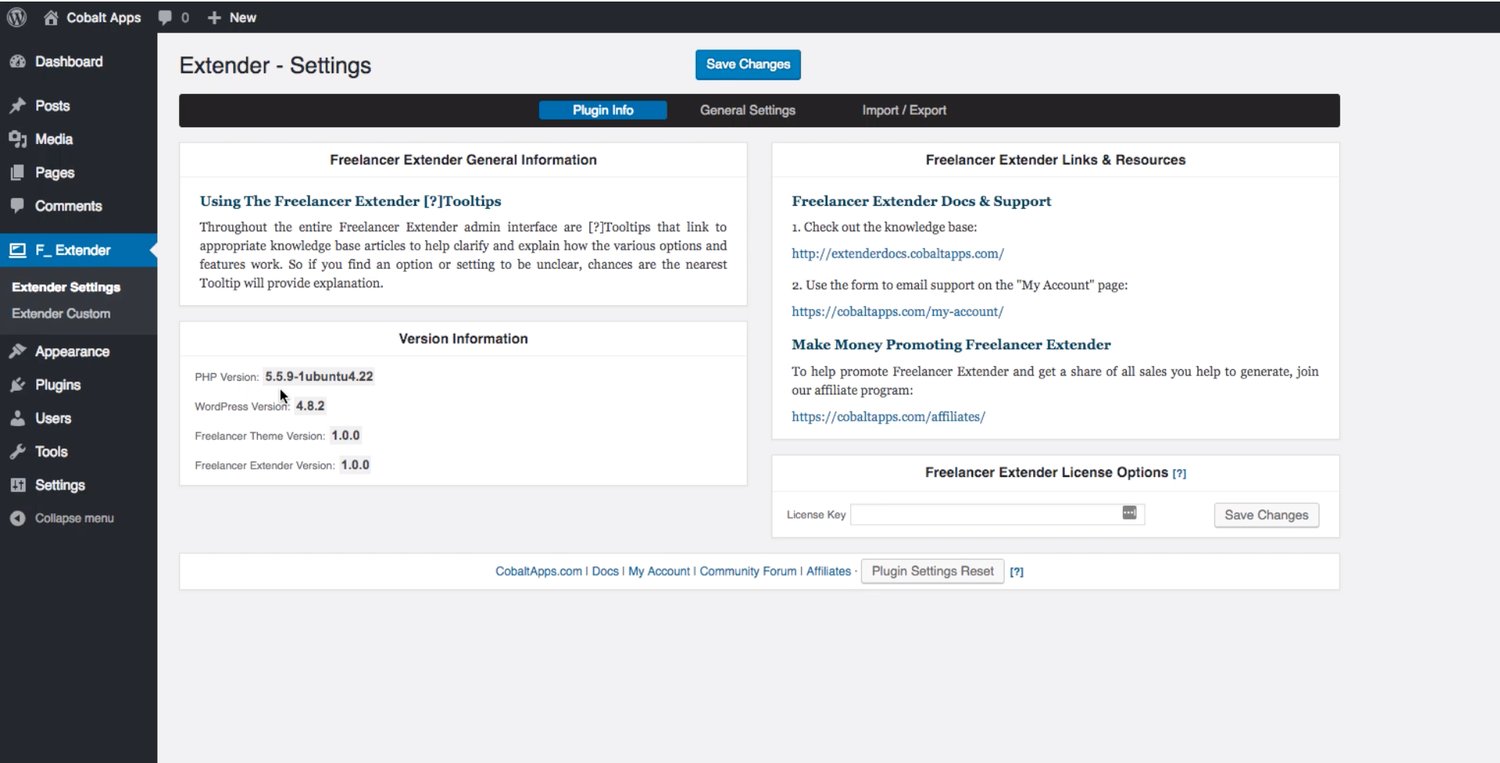Viewport: 1500px width, 763px height.
Task: Open the cobaltapps.com/affiliates link
Action: pos(888,417)
